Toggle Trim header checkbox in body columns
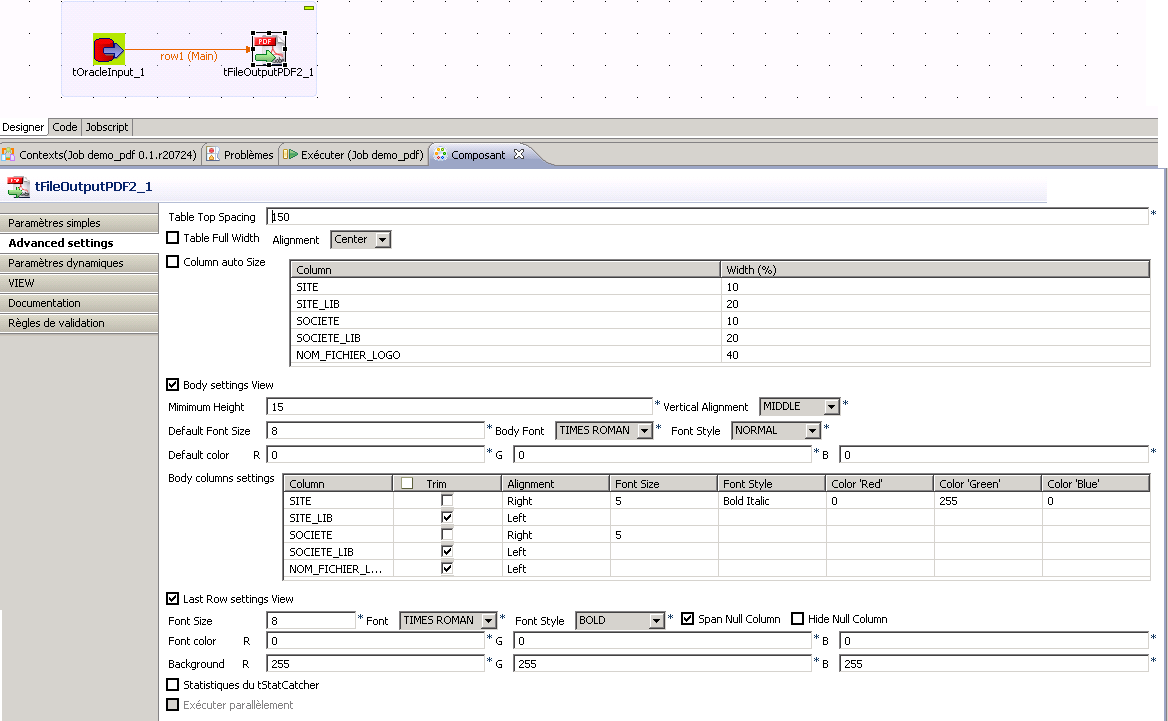Image resolution: width=1168 pixels, height=721 pixels. [407, 483]
